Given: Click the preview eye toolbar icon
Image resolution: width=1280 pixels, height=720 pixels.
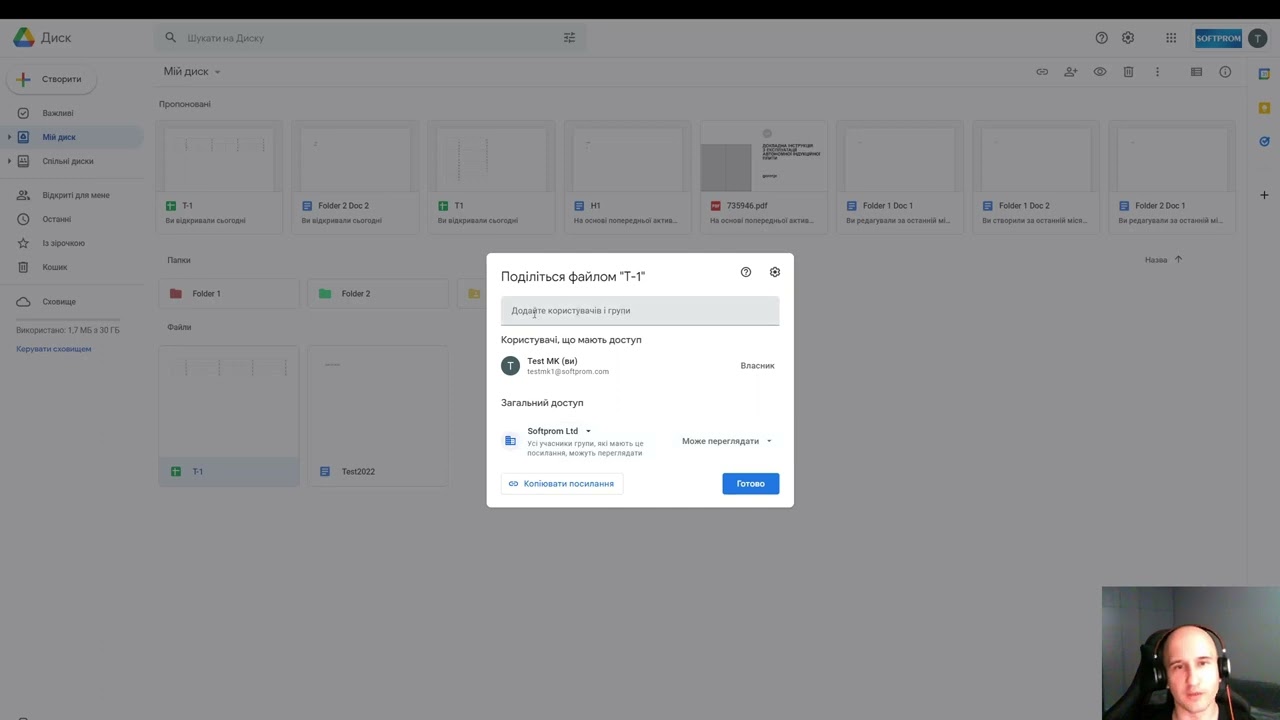Looking at the screenshot, I should [1100, 72].
